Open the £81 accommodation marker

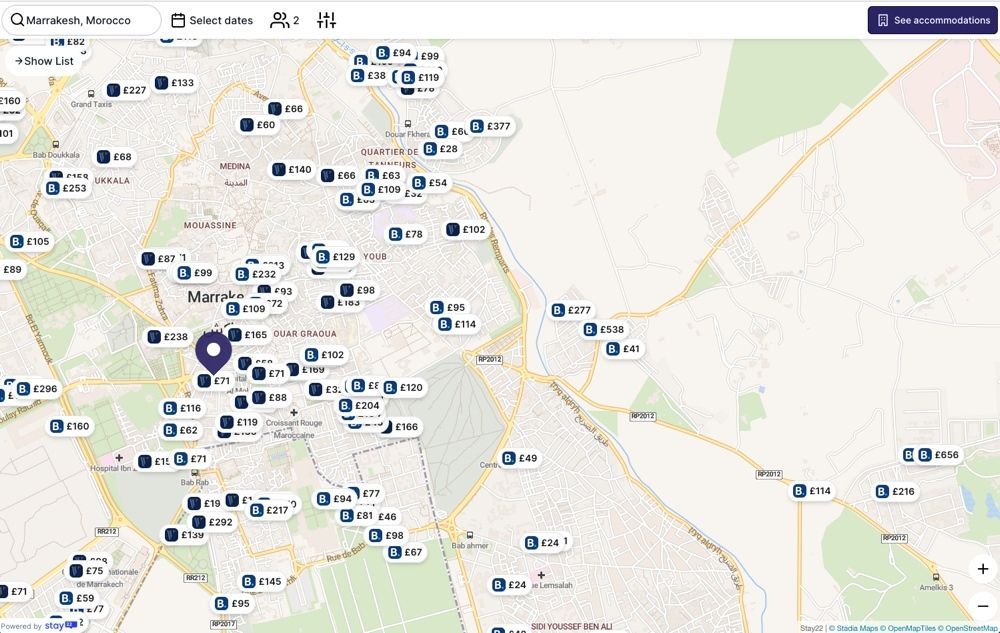357,515
